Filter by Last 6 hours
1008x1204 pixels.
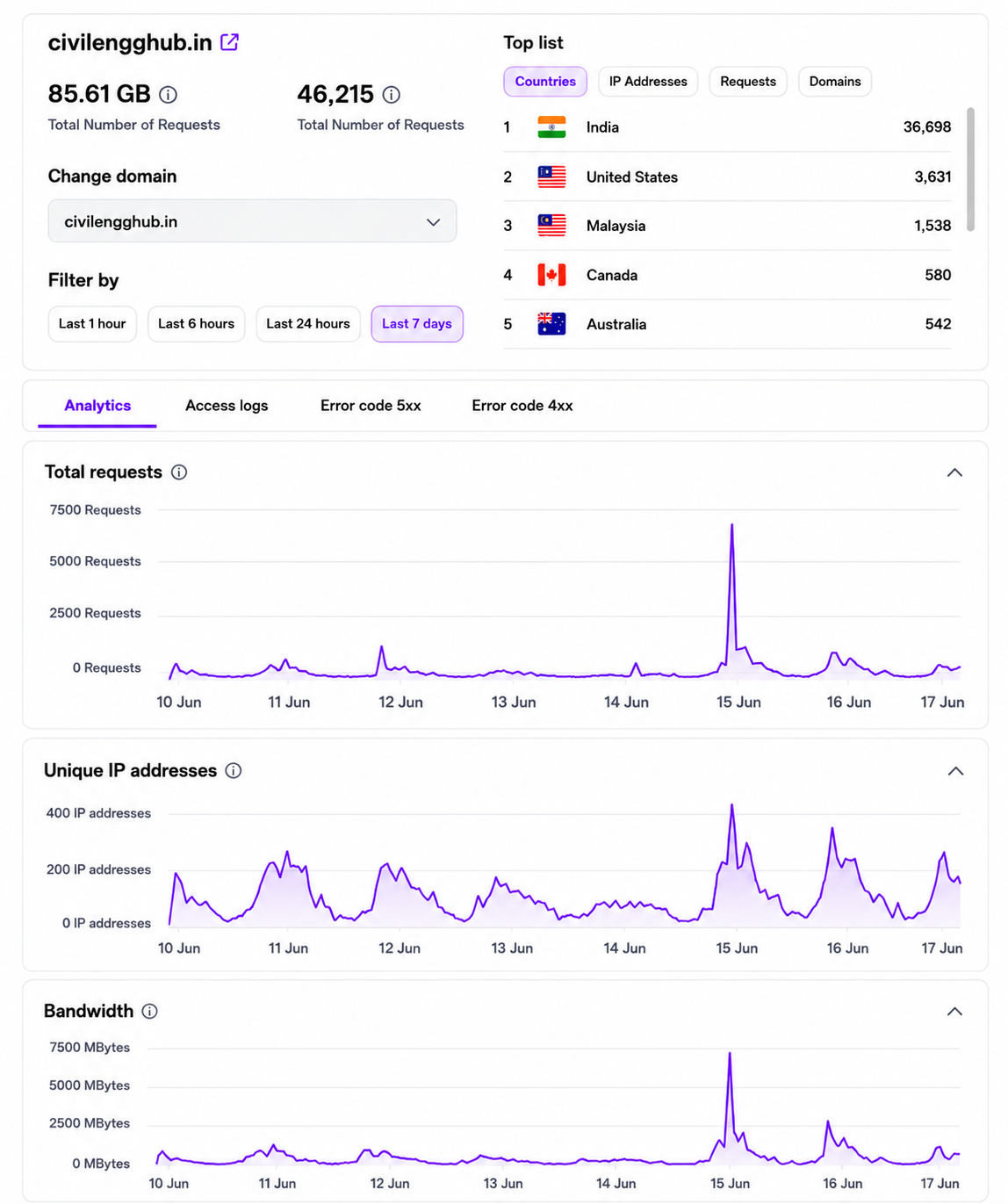point(196,323)
